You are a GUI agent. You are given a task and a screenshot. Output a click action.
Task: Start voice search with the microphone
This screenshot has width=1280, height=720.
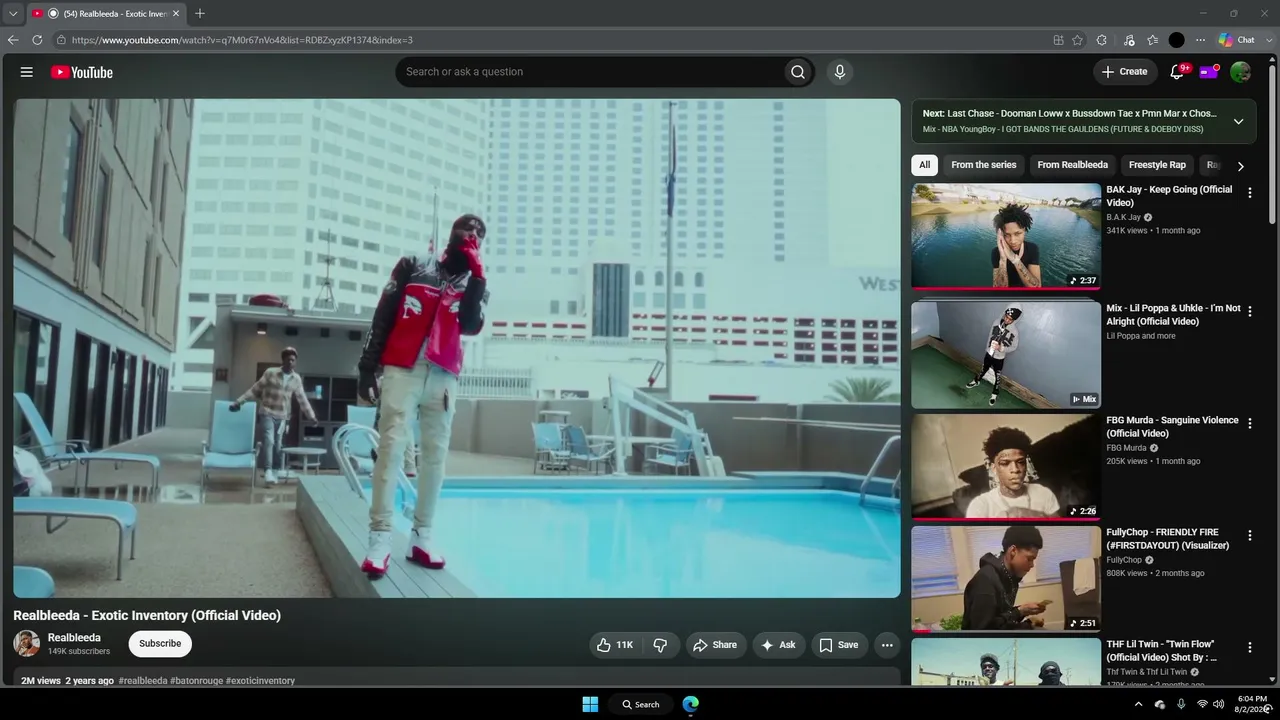(x=840, y=72)
